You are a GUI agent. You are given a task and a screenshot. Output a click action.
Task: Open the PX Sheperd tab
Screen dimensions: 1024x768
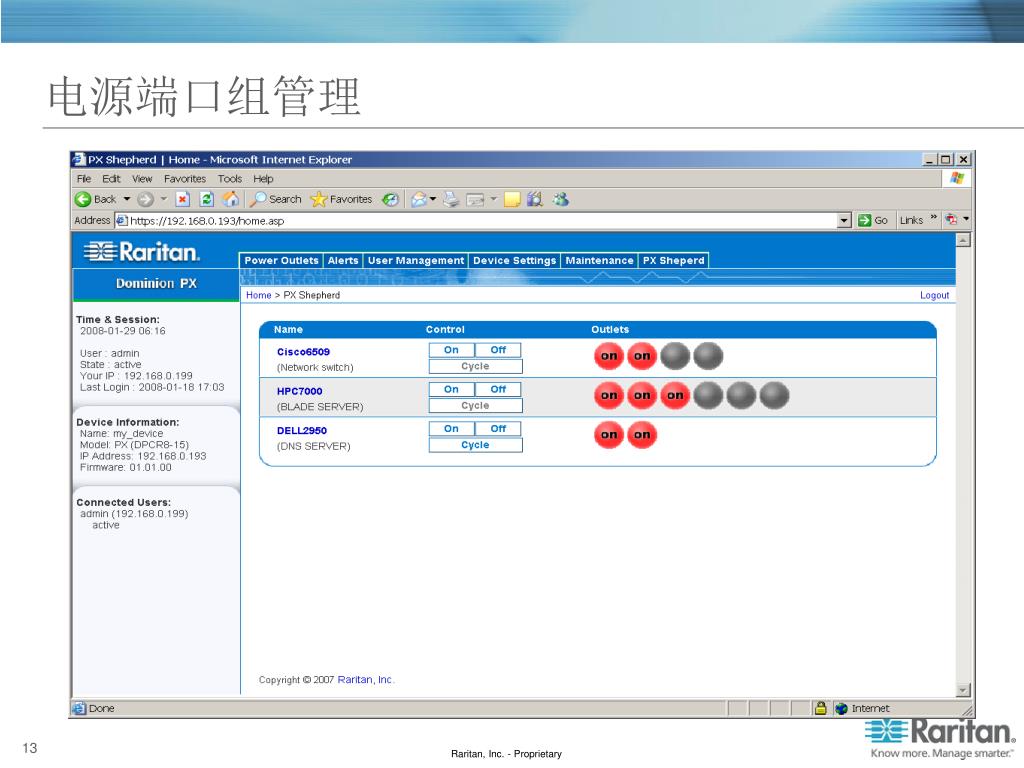point(673,261)
